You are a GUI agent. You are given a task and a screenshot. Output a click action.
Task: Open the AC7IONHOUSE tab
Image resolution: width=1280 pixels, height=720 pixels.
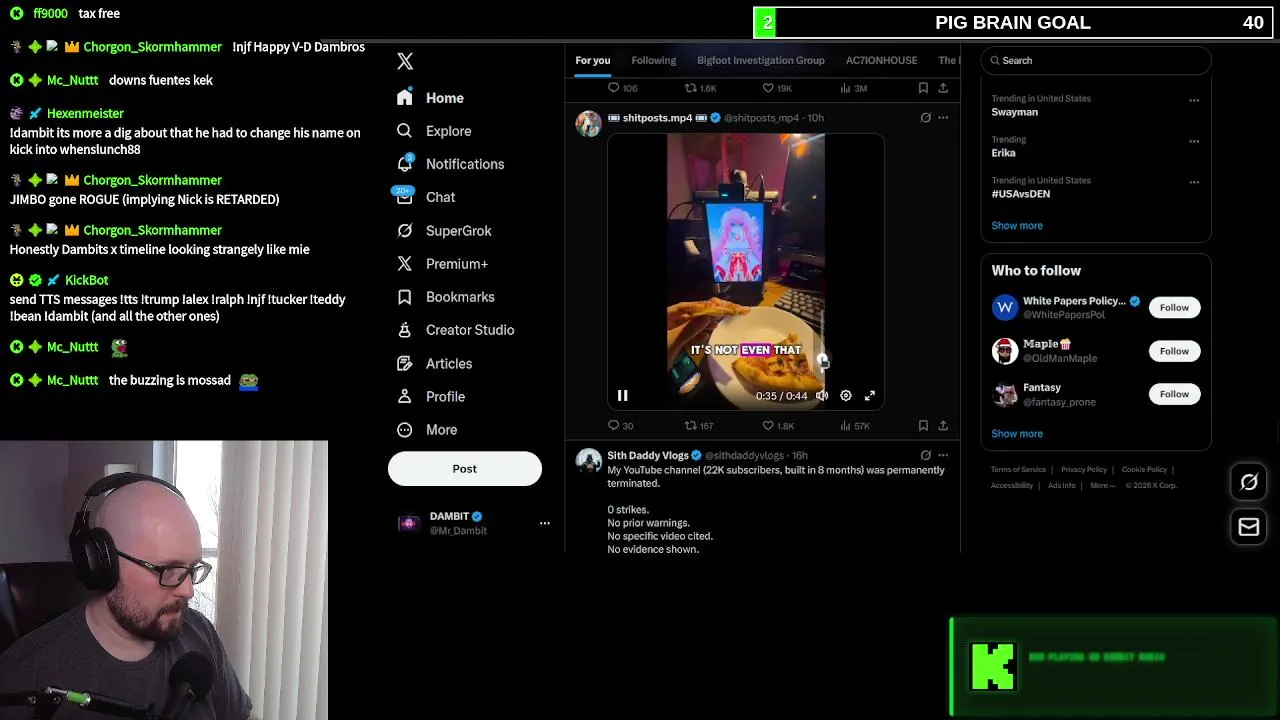pos(881,60)
